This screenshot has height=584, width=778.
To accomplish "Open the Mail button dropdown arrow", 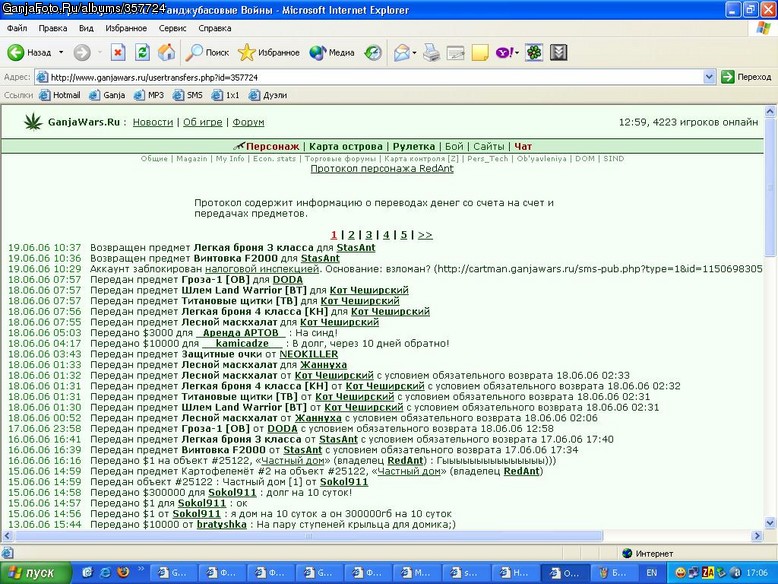I will (414, 53).
